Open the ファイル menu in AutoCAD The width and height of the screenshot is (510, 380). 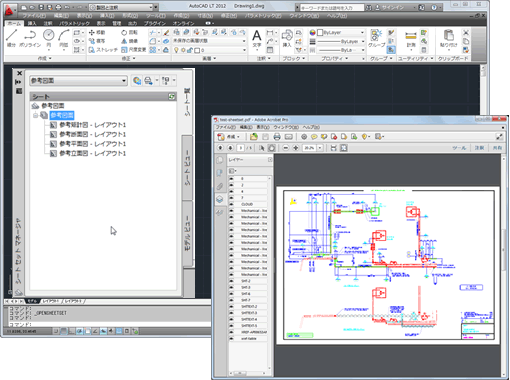33,16
